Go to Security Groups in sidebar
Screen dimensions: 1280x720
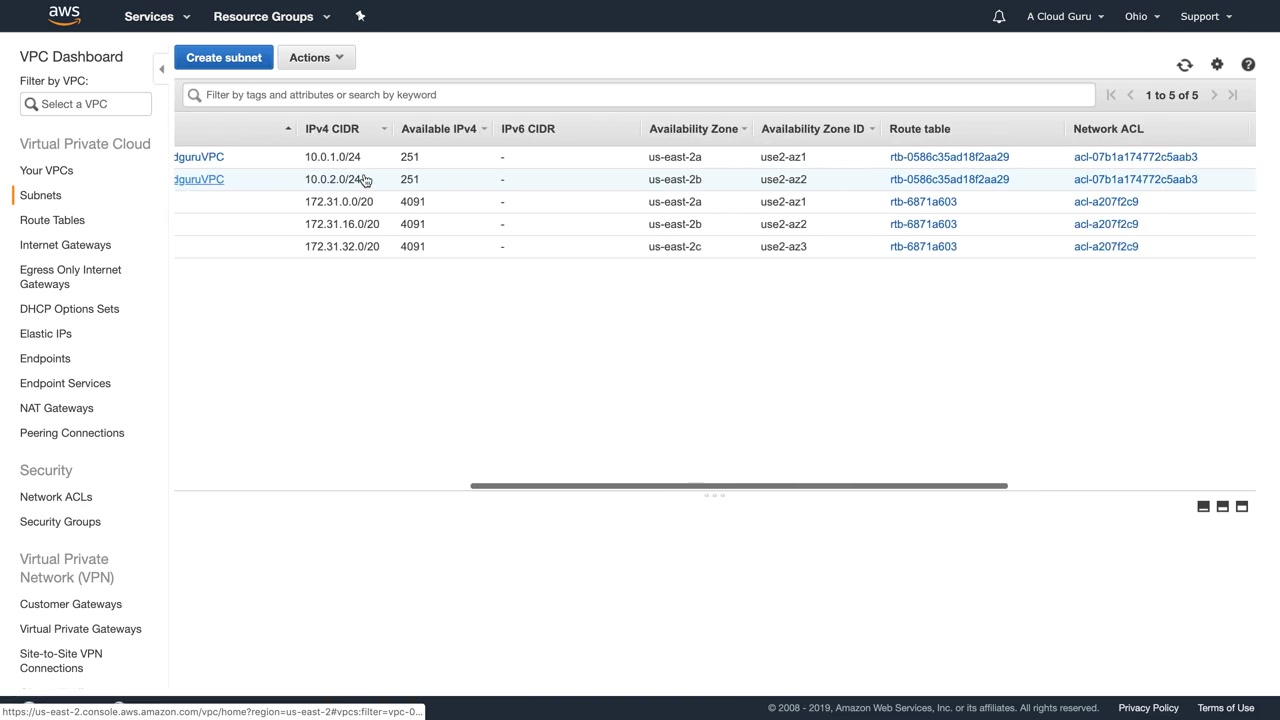click(60, 521)
